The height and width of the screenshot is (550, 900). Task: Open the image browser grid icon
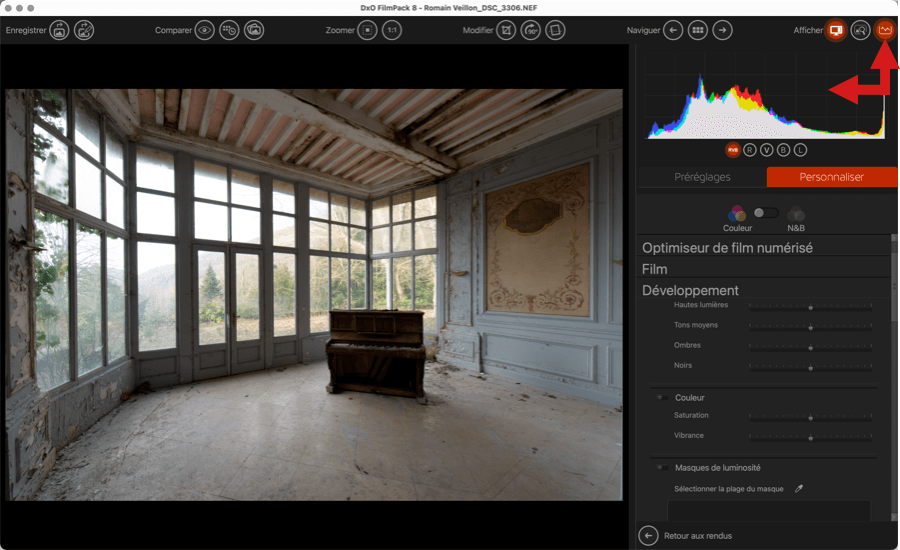[698, 30]
